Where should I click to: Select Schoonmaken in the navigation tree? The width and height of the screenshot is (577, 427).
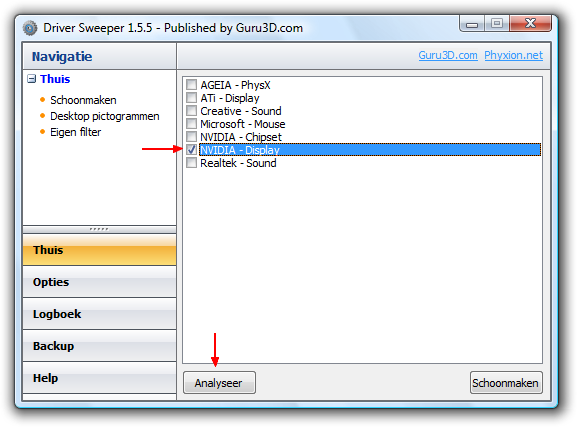pyautogui.click(x=83, y=100)
